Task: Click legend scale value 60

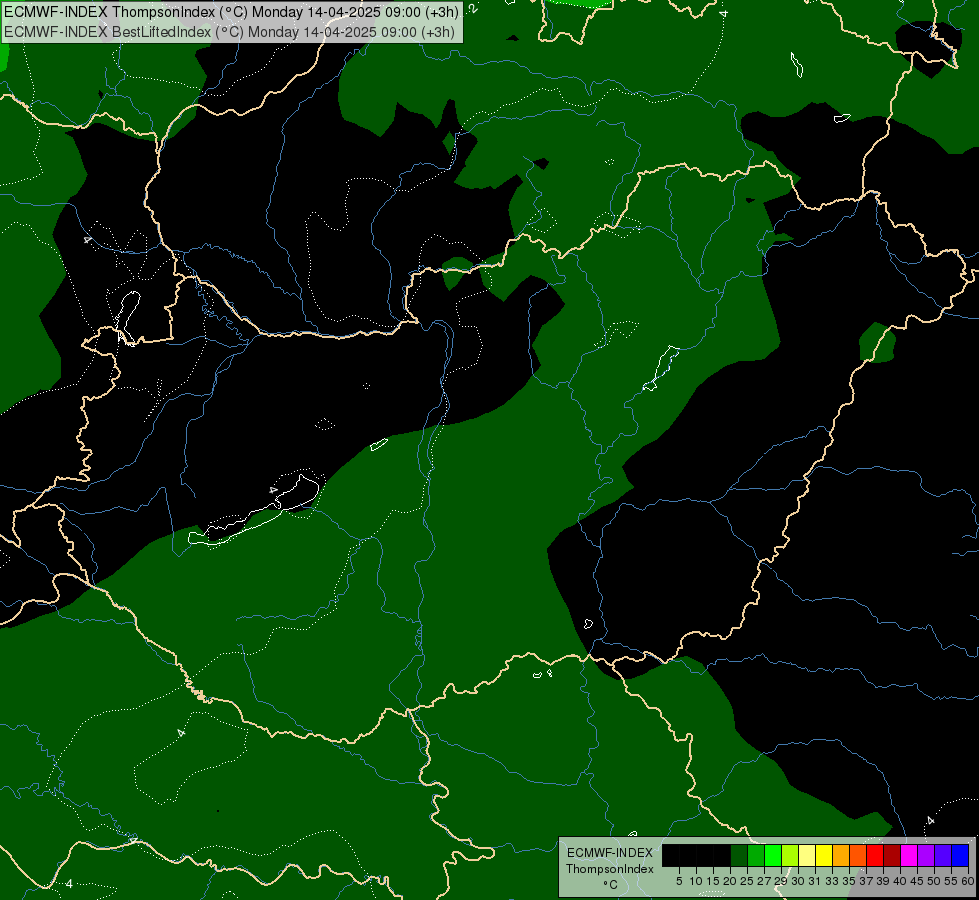Action: 968,881
